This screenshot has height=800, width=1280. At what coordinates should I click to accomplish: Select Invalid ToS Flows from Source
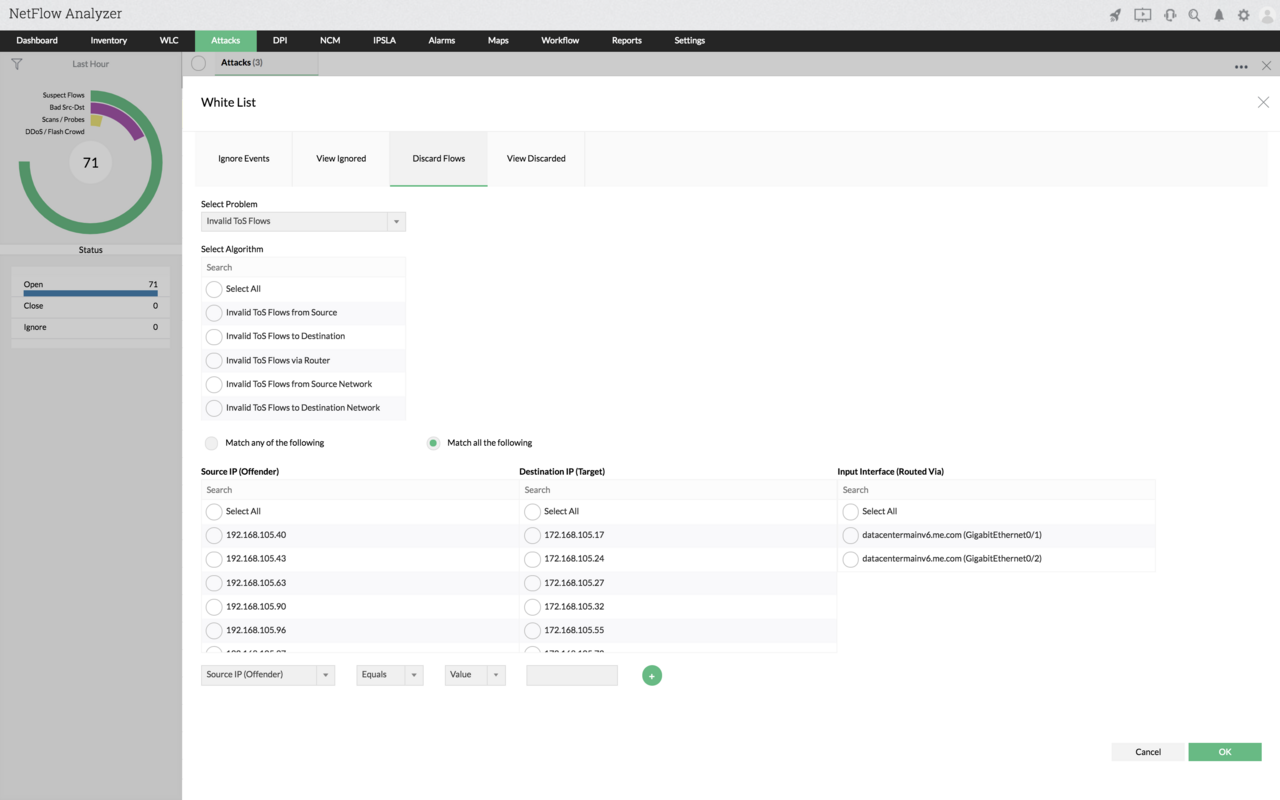pyautogui.click(x=214, y=313)
